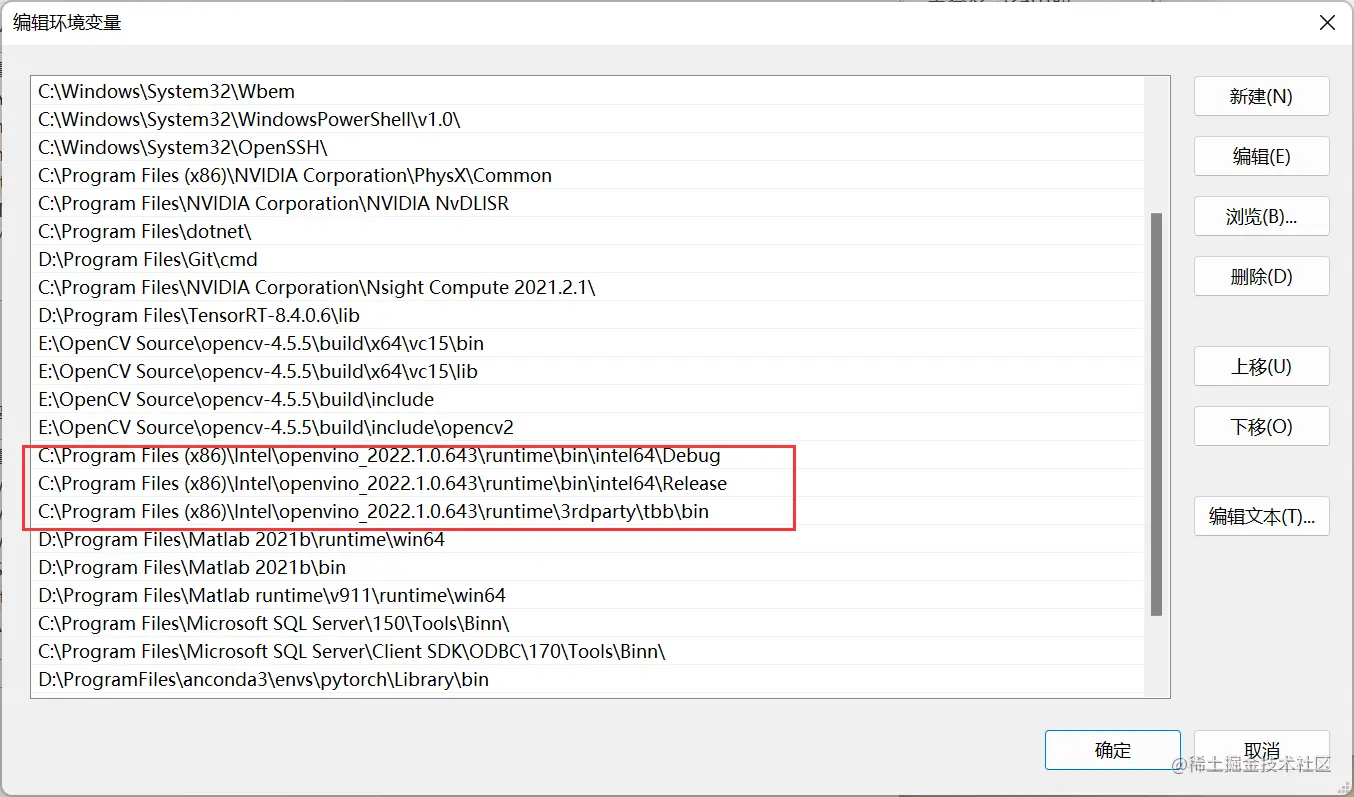Select the WindowsPowerShell\v1.0\ path entry
The image size is (1354, 797).
coord(587,119)
